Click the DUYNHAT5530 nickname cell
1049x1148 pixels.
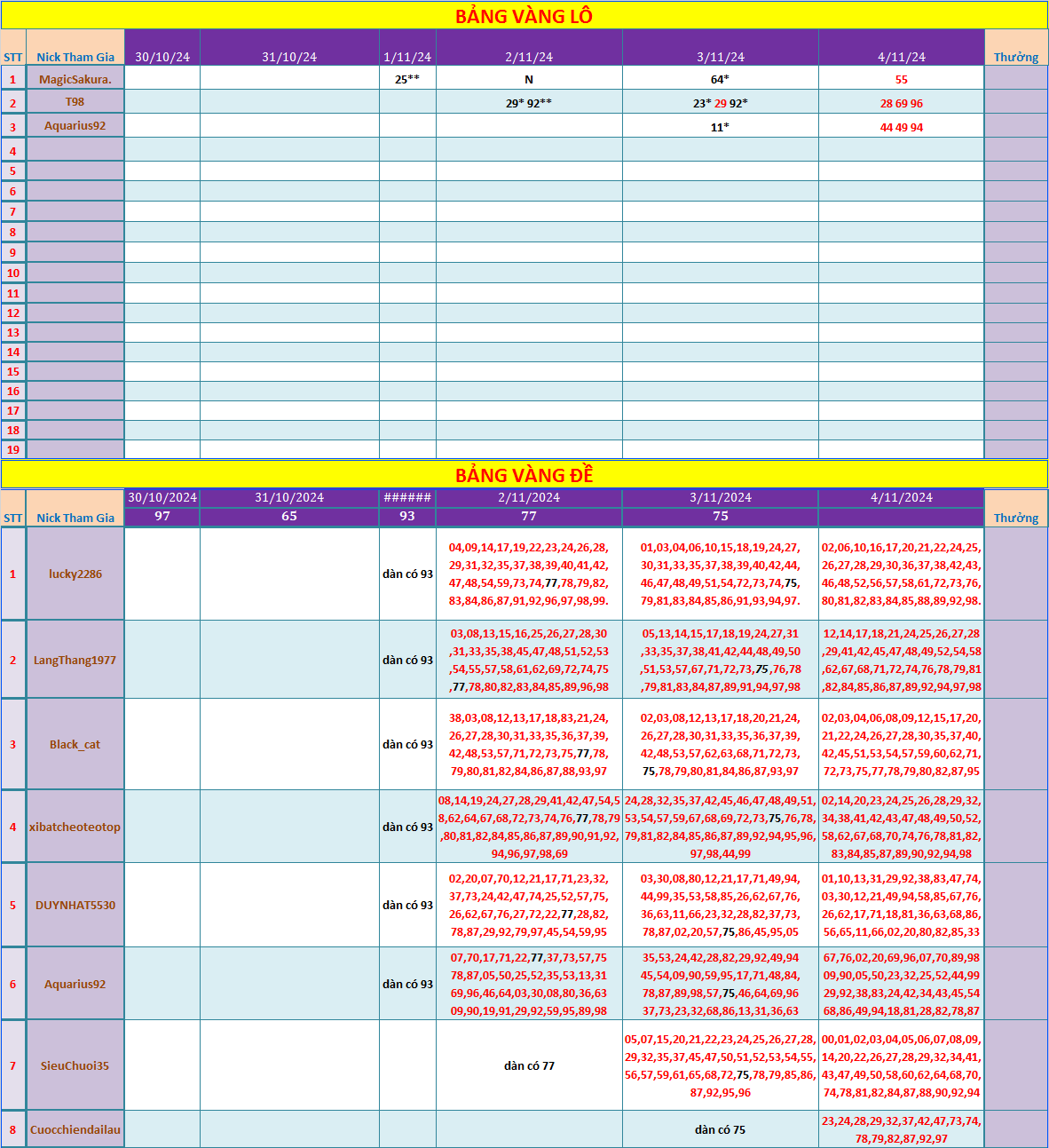click(75, 905)
